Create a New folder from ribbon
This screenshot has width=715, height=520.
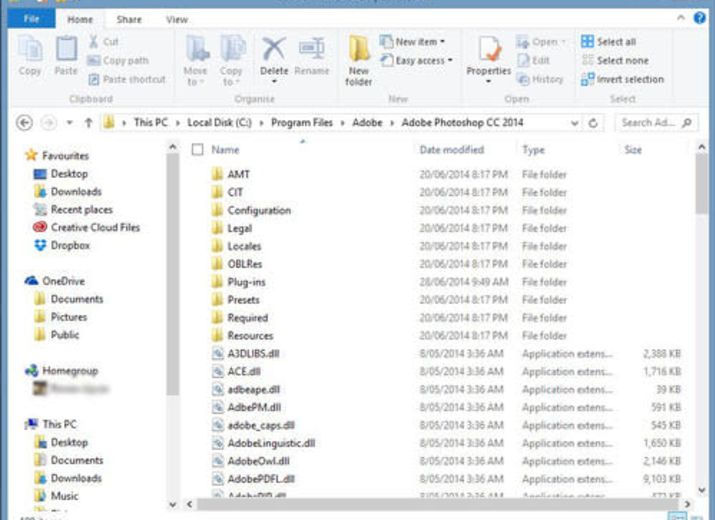(x=358, y=61)
